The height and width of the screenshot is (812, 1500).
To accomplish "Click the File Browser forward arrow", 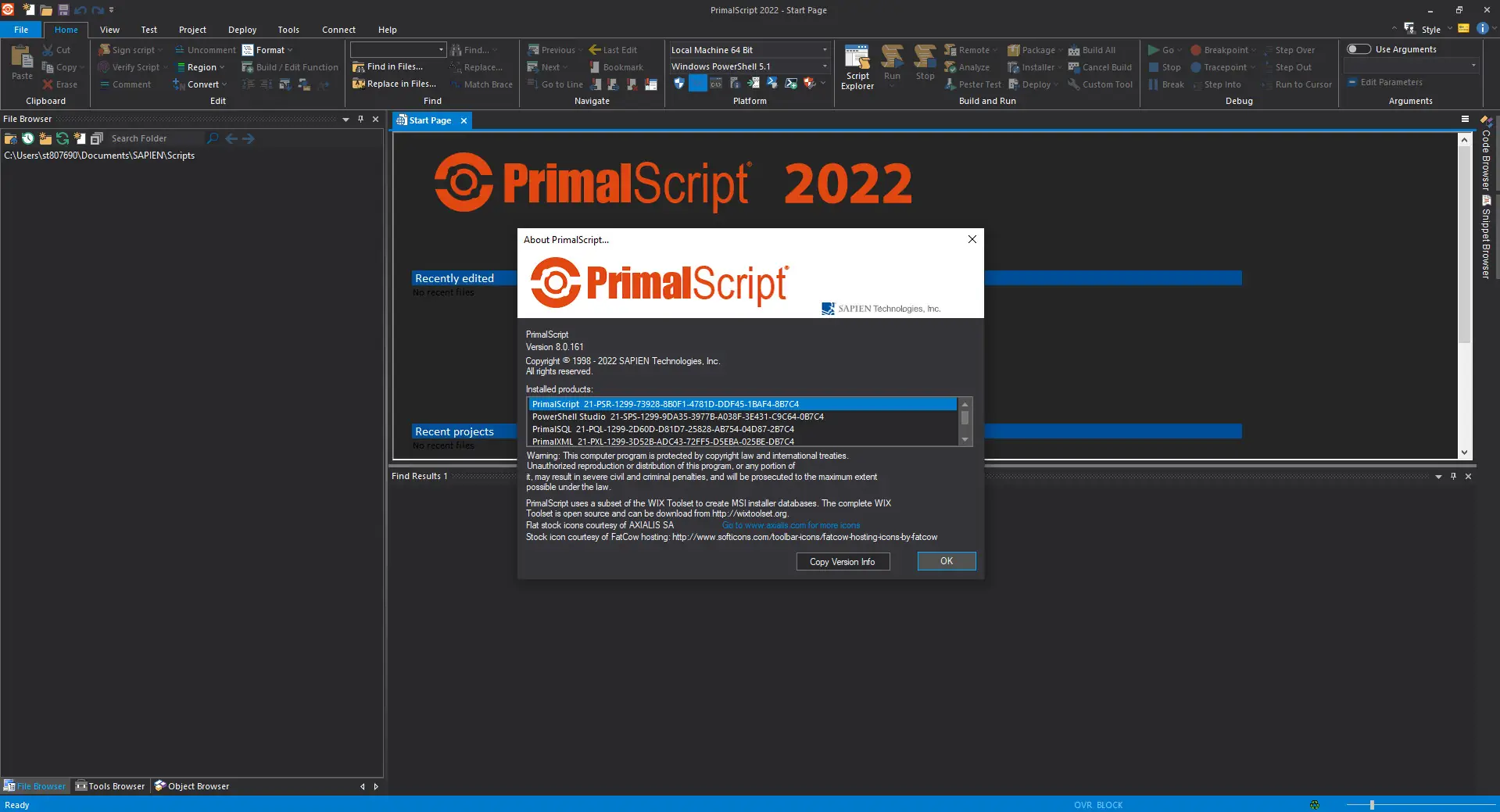I will coord(249,138).
